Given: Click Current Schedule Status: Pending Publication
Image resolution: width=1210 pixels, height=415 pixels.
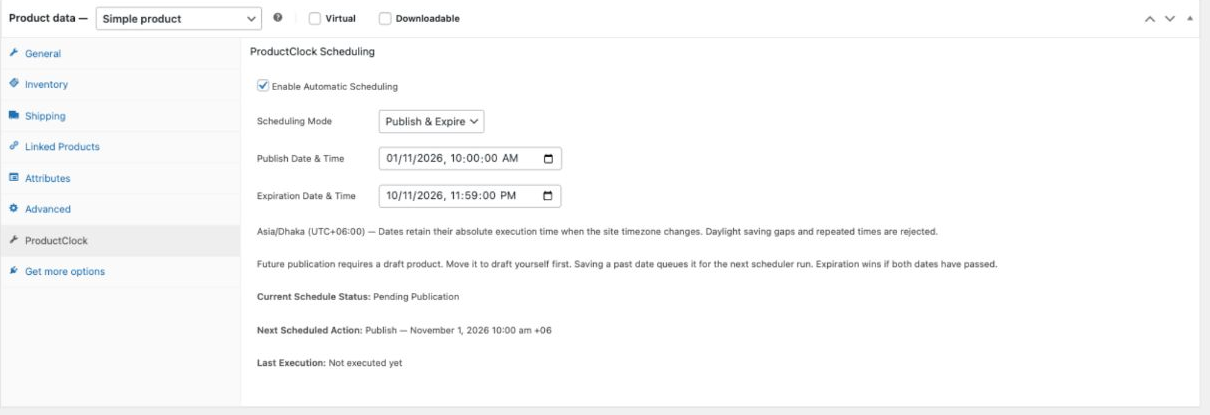Looking at the screenshot, I should coord(358,297).
